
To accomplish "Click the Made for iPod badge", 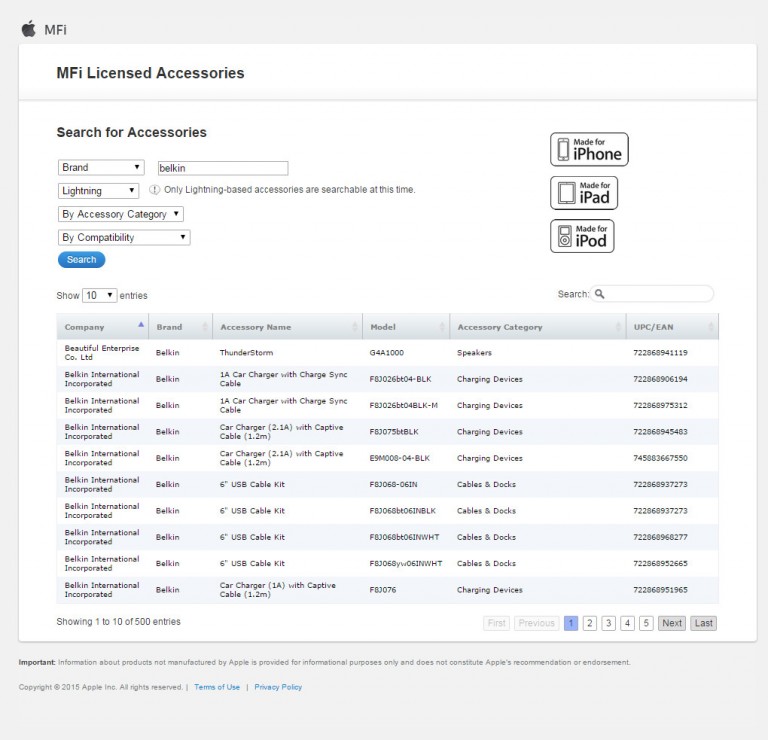I will 582,236.
